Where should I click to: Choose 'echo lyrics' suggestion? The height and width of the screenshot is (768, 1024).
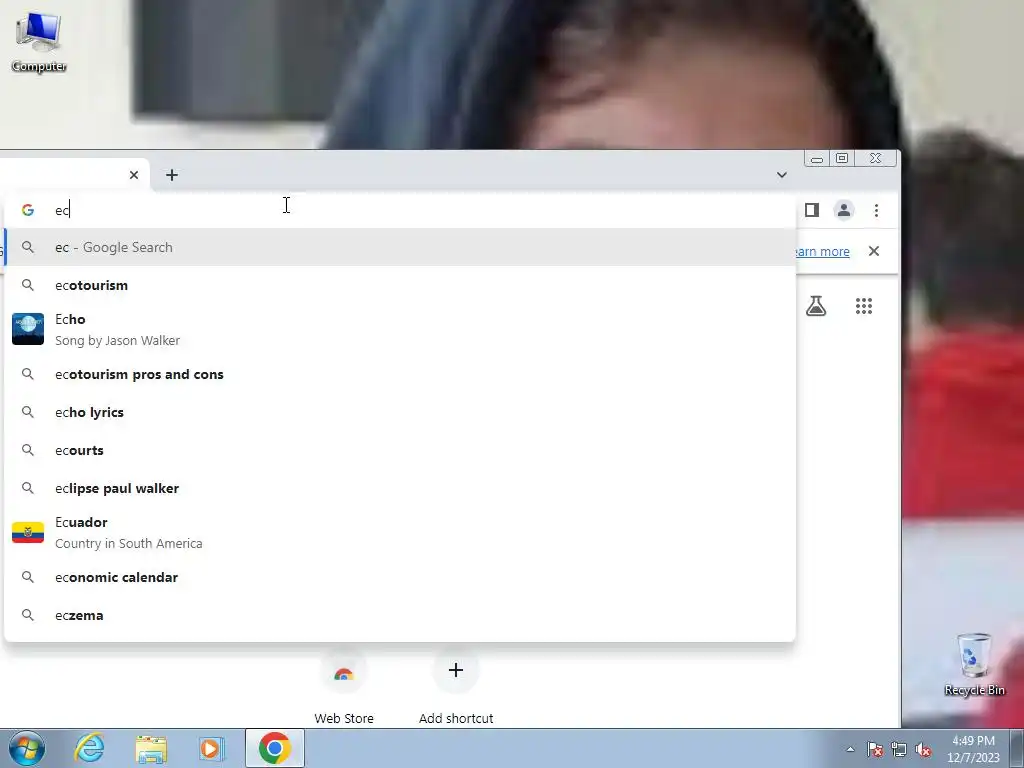coord(400,412)
